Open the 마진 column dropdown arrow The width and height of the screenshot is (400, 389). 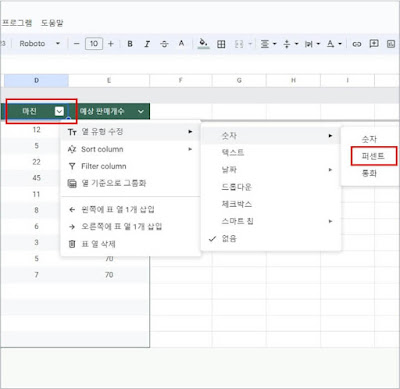(59, 111)
